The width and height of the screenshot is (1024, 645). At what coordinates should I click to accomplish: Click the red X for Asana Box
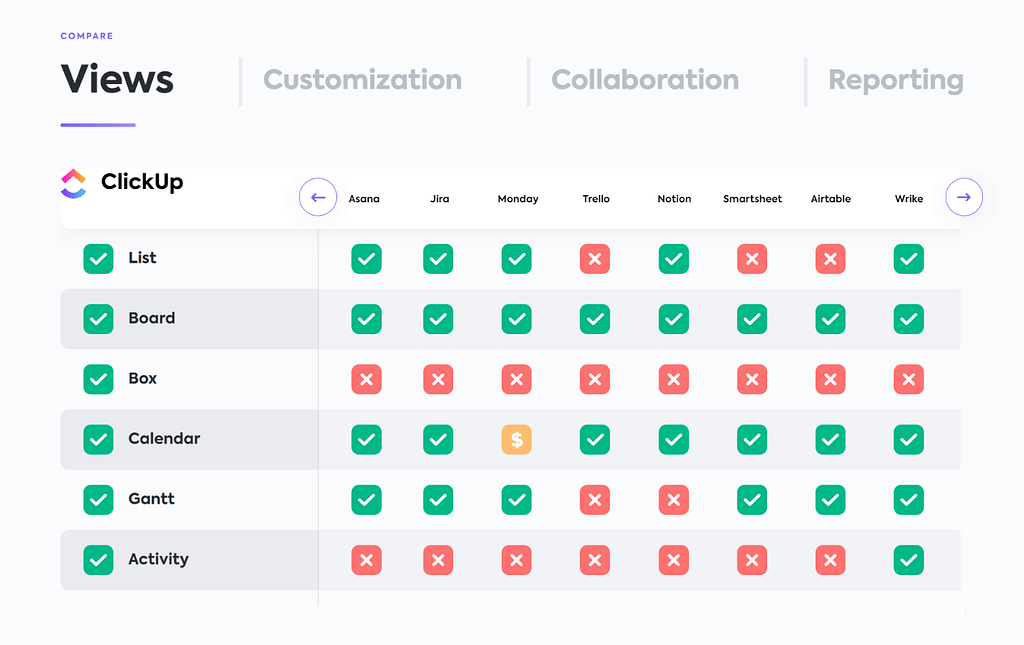[x=366, y=379]
